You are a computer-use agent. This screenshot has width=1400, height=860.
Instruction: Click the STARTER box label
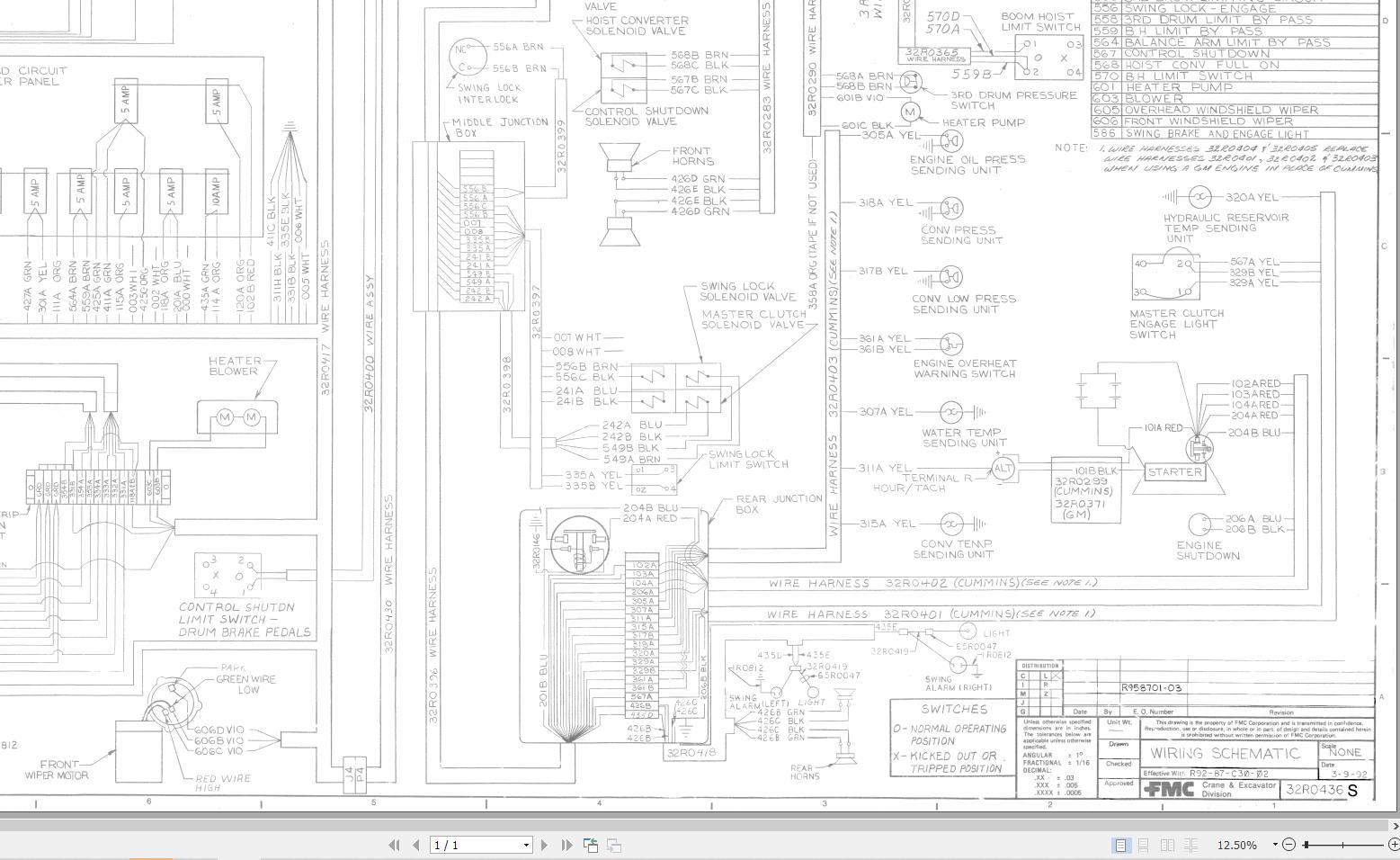click(1175, 471)
